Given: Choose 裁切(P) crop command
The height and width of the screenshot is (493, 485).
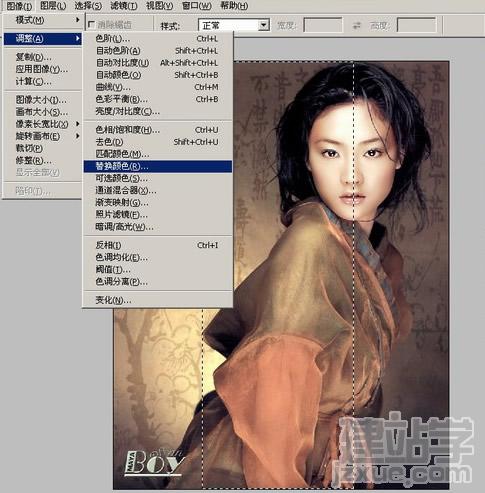Looking at the screenshot, I should [42, 148].
